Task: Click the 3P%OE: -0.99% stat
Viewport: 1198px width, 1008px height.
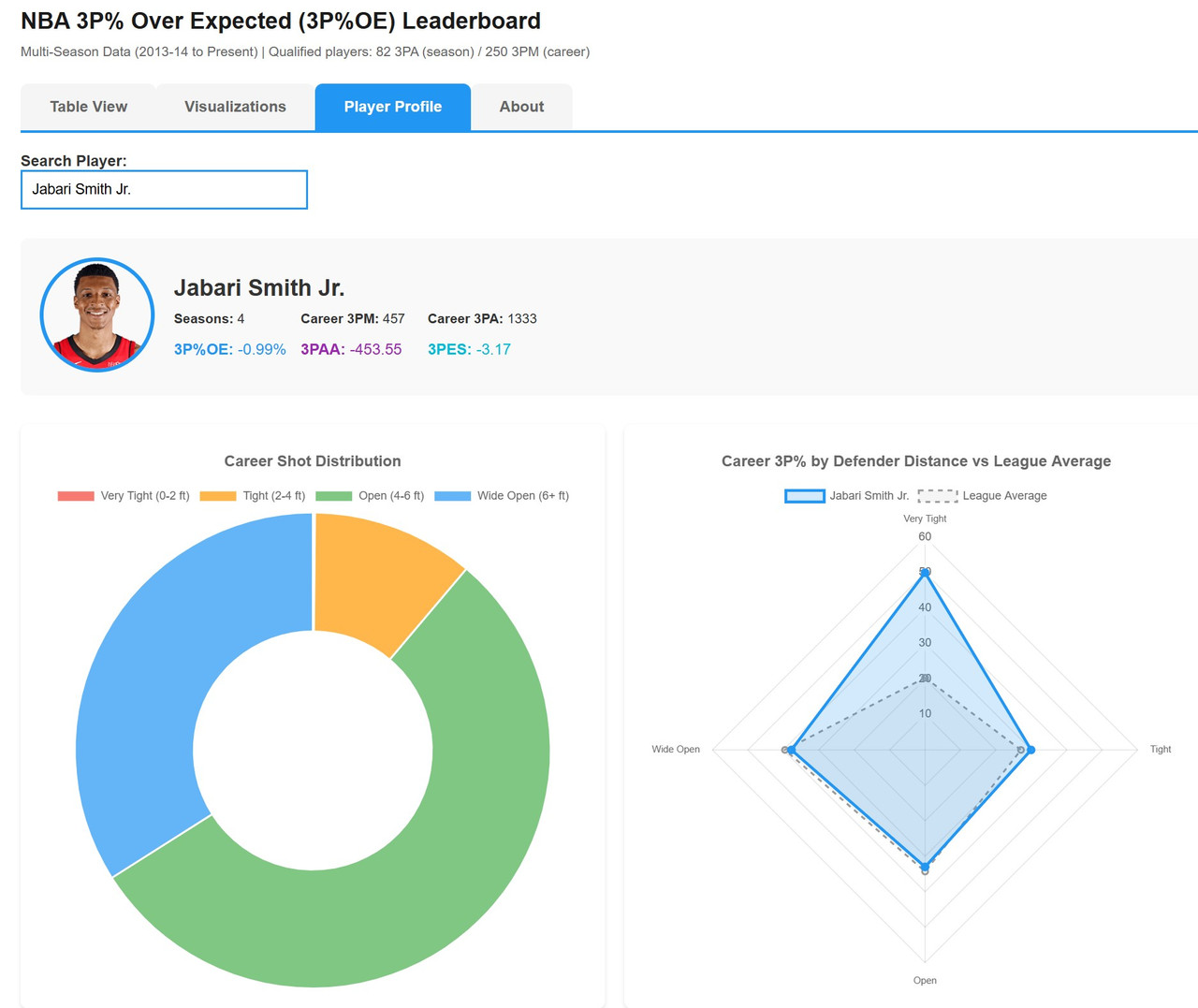Action: [230, 349]
